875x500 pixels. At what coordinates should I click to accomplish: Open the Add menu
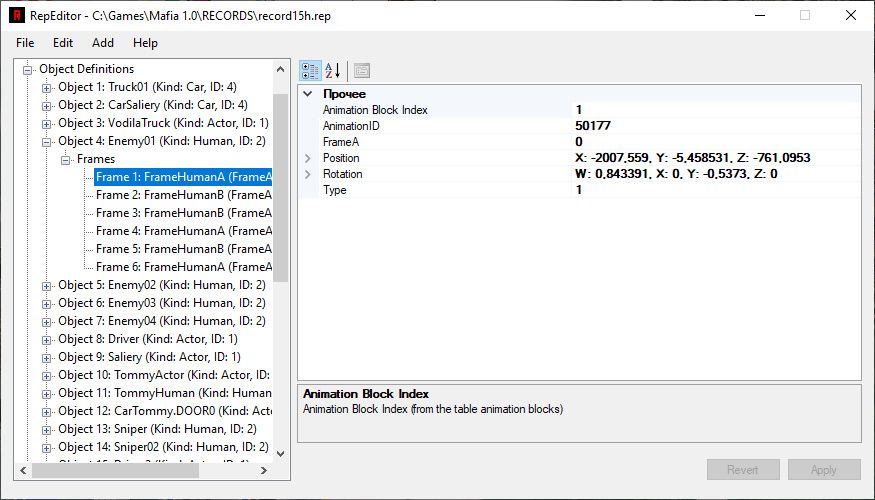pyautogui.click(x=103, y=43)
